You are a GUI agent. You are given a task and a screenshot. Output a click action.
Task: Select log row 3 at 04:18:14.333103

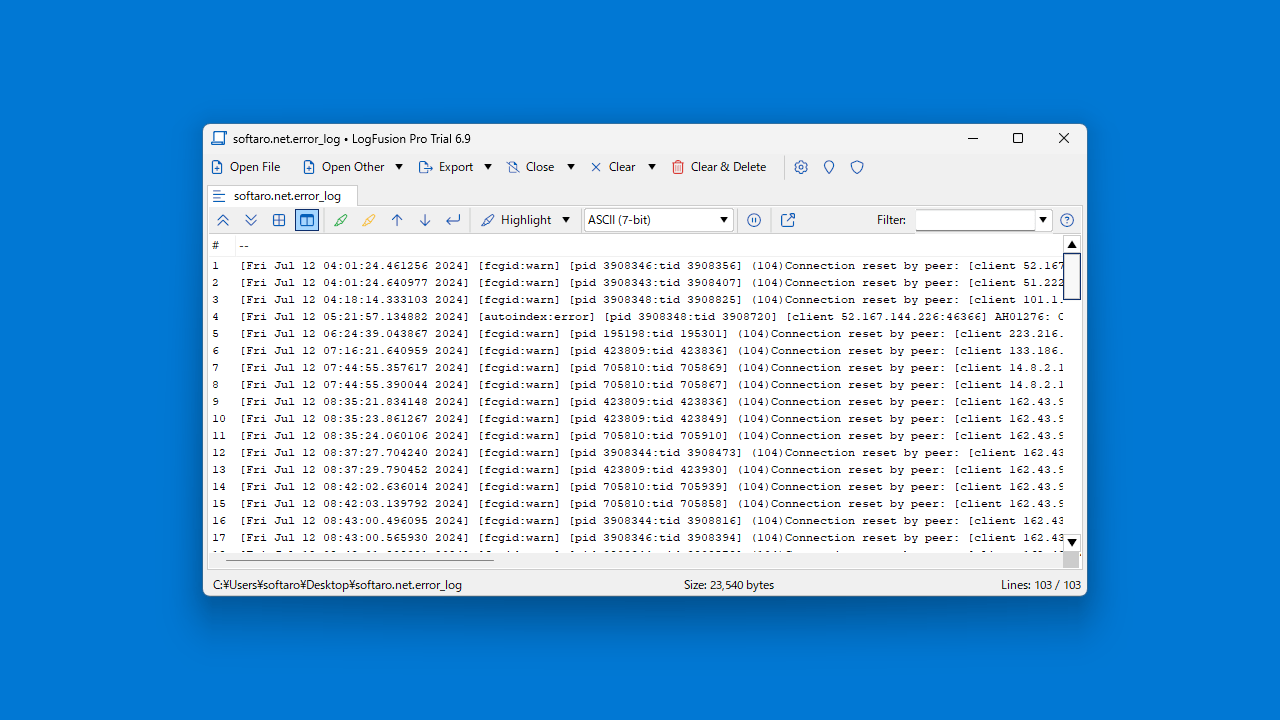pos(635,300)
